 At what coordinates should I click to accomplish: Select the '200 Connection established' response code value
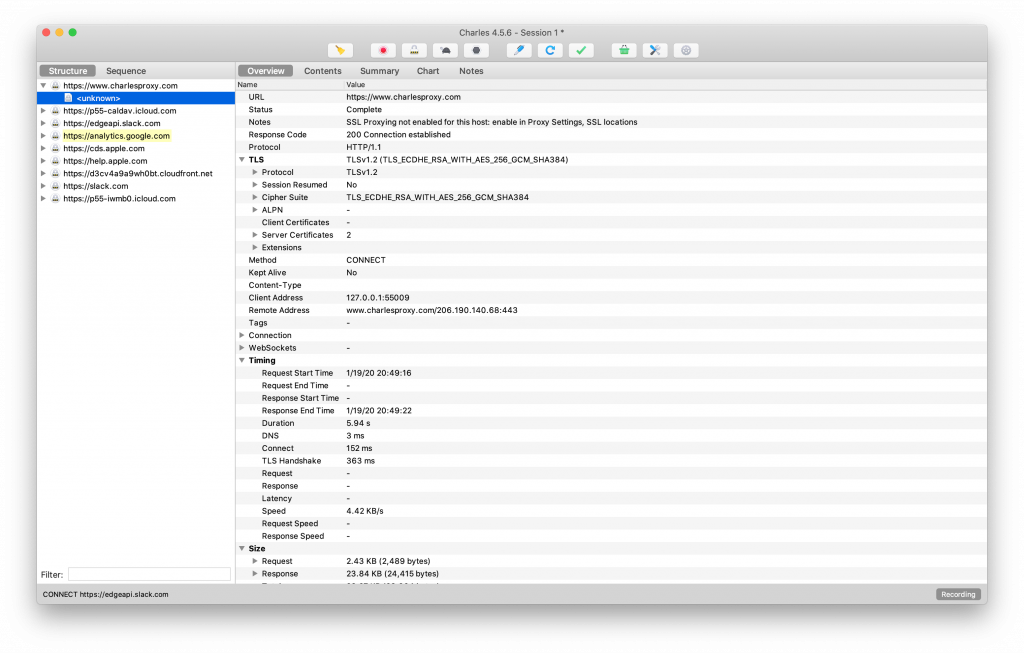(398, 135)
